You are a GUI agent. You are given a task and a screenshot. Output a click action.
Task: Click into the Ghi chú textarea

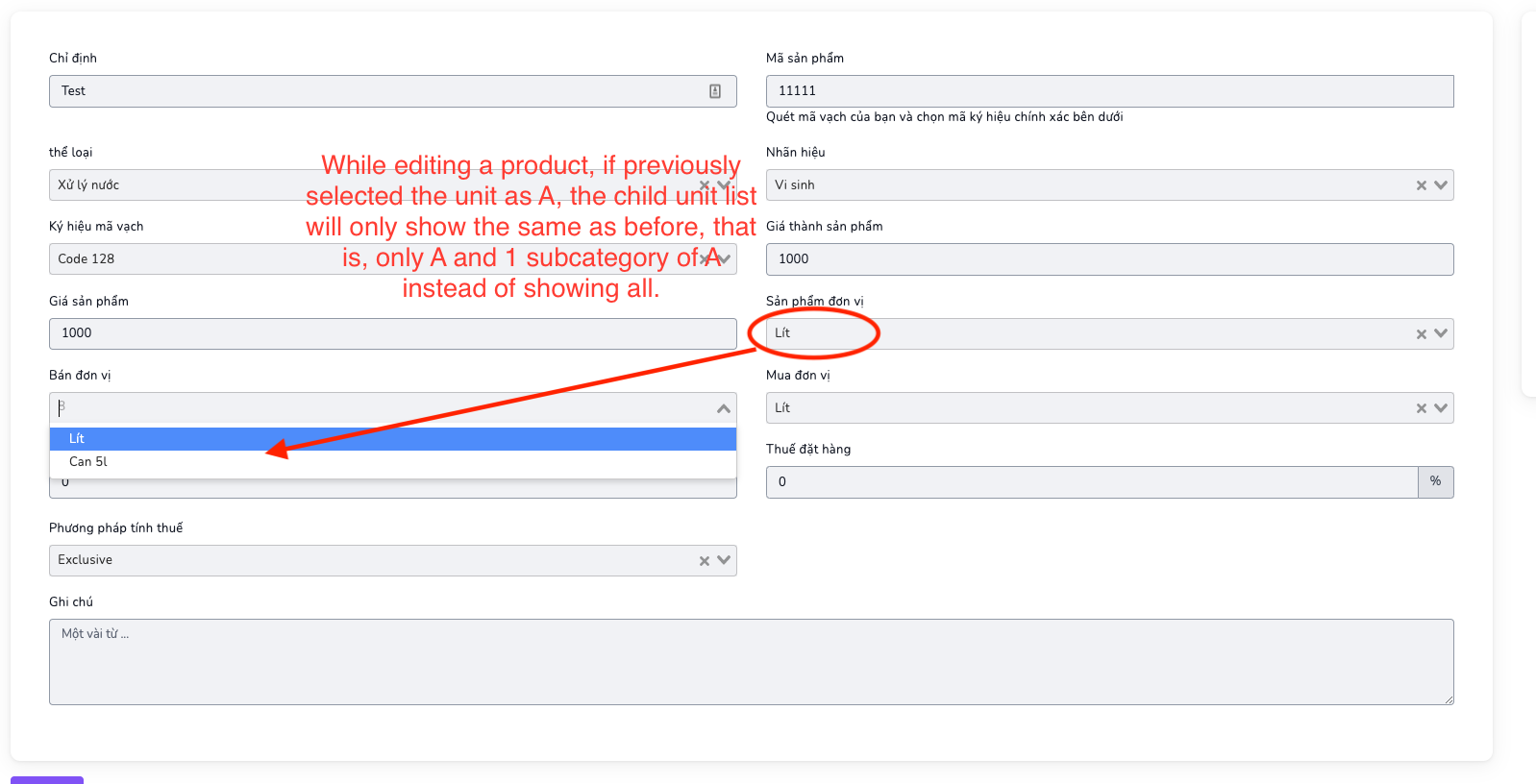point(751,662)
